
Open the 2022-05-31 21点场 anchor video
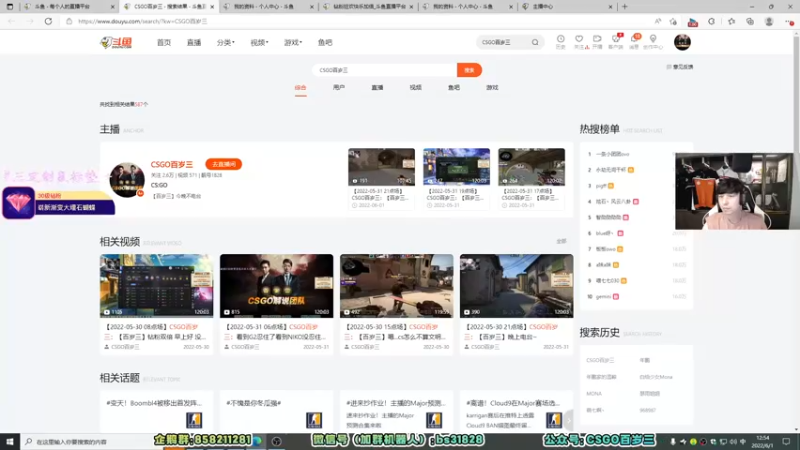coord(382,167)
